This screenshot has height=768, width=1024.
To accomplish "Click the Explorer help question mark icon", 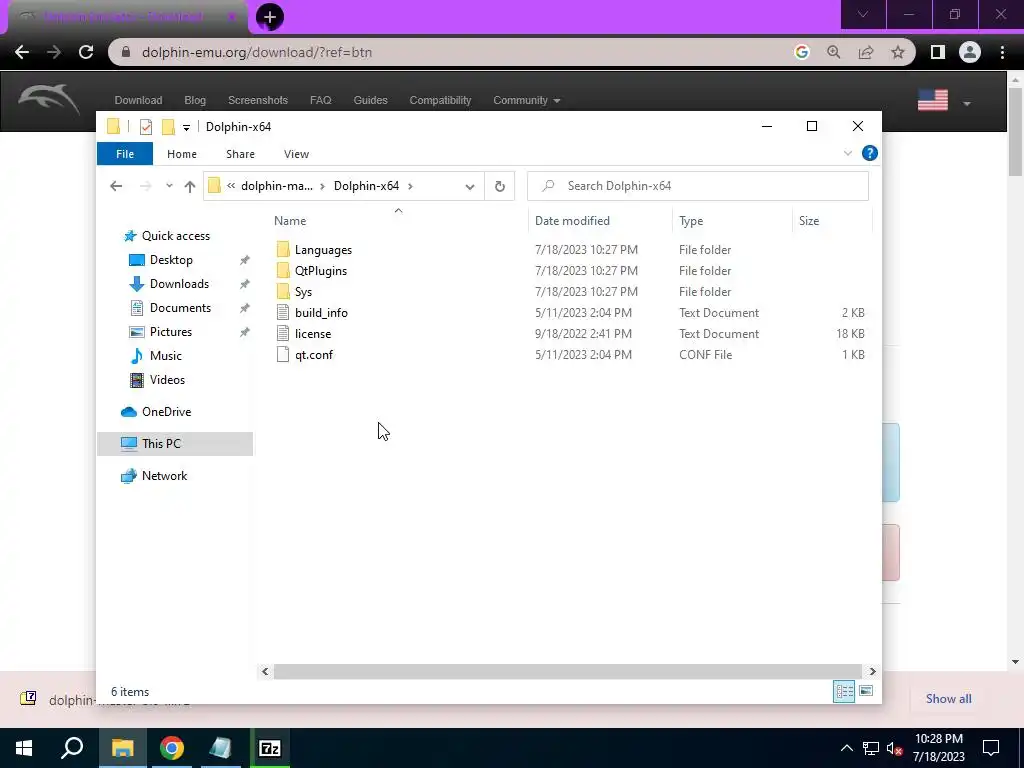I will 869,153.
